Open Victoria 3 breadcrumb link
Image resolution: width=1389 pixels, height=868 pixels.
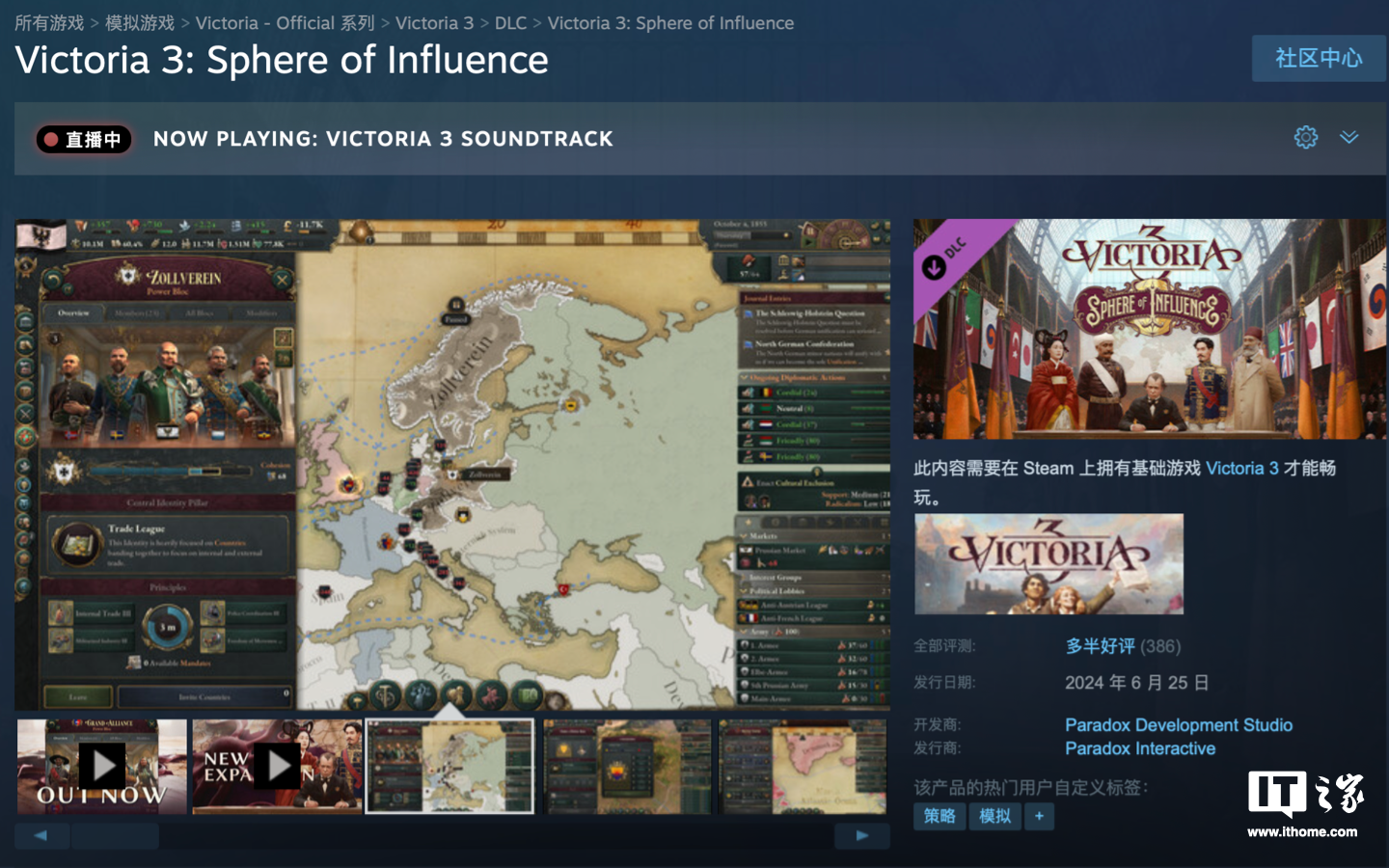coord(434,22)
